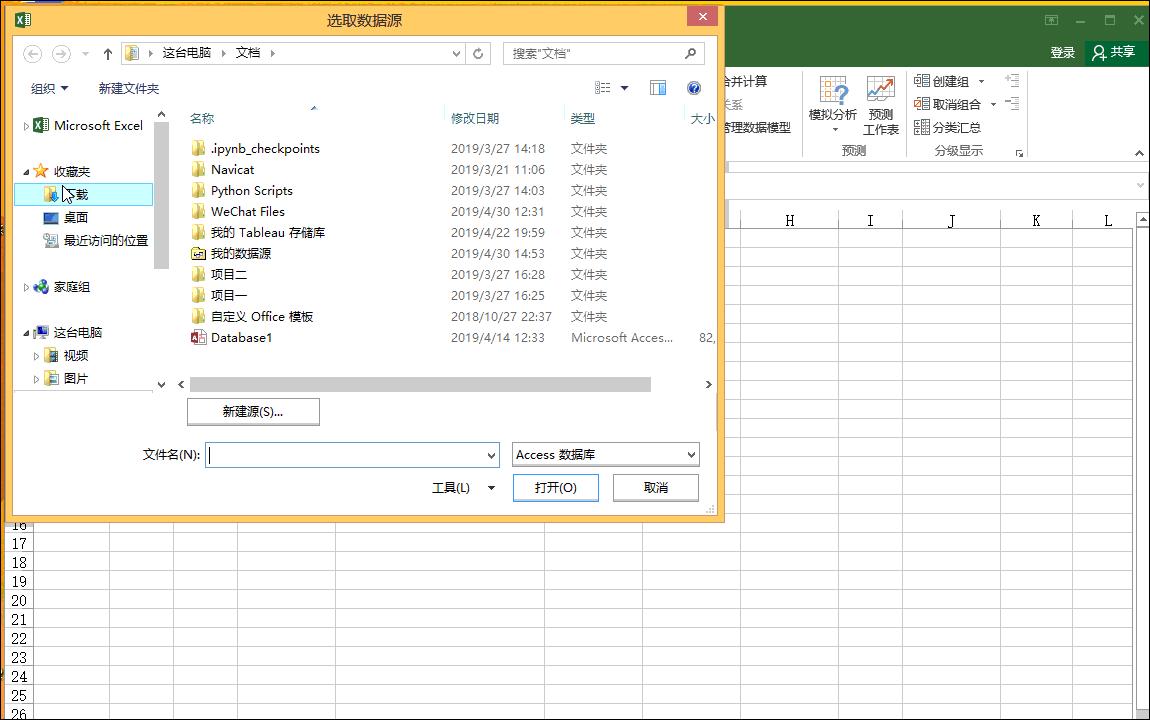Open the 分级显示 dialog launcher
1150x720 pixels.
[x=1019, y=153]
